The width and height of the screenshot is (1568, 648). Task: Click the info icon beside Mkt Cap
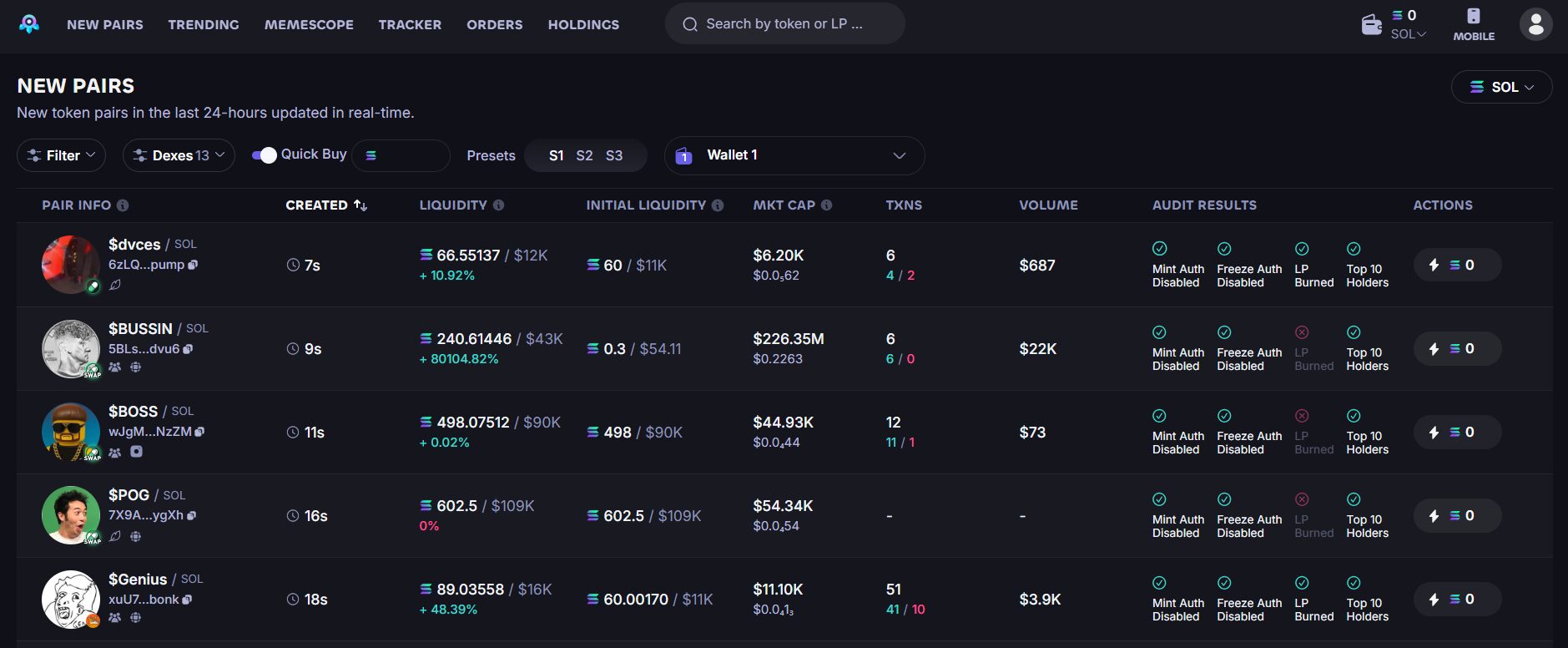point(826,205)
